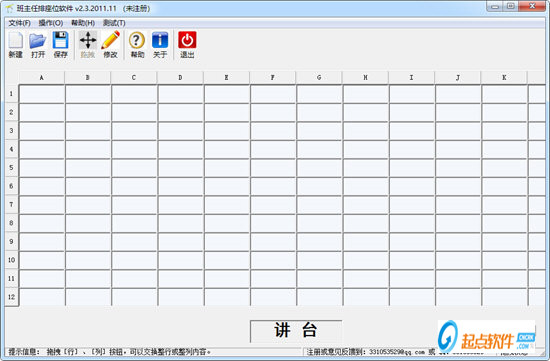This screenshot has height=361, width=550.
Task: Click seat cell at column E row 10
Action: coord(227,260)
